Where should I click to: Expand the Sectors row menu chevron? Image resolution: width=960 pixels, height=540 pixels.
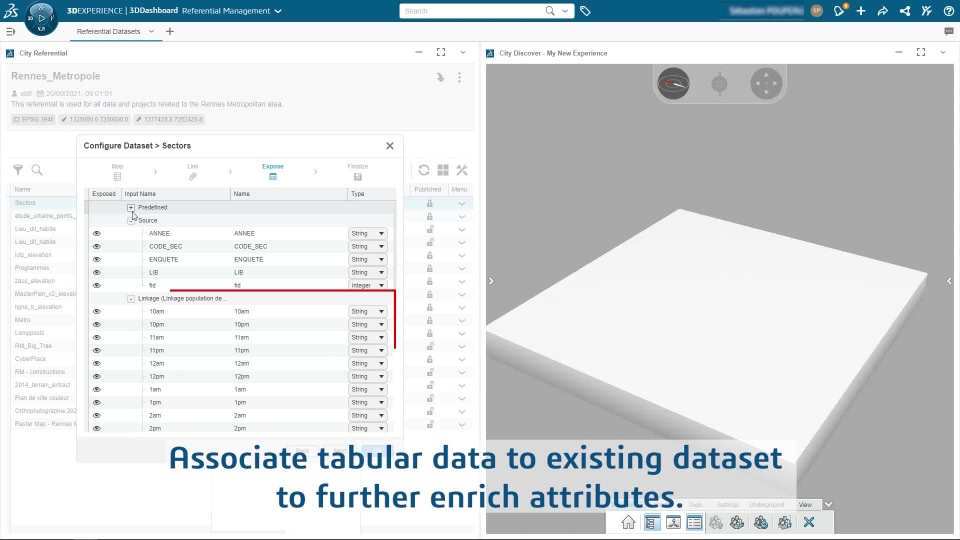[x=462, y=203]
